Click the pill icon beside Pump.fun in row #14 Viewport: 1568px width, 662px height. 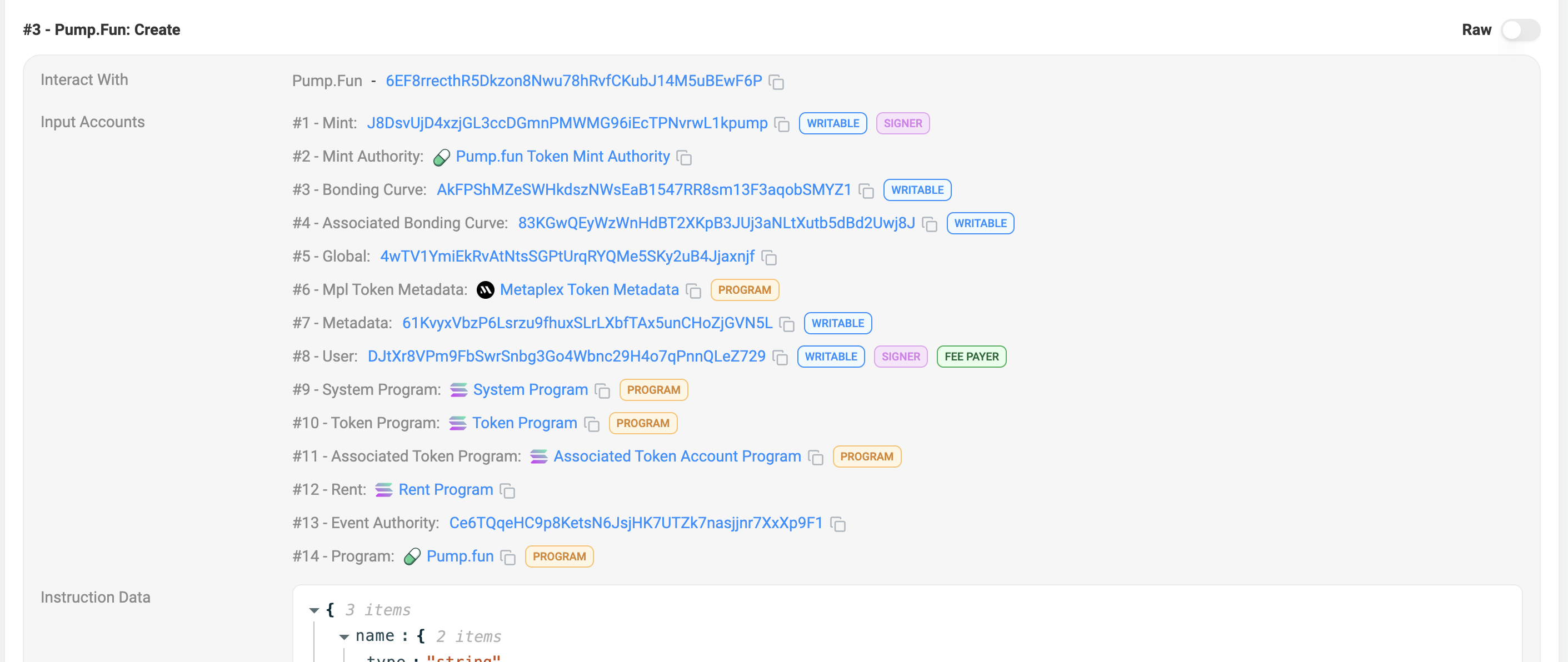(x=412, y=556)
